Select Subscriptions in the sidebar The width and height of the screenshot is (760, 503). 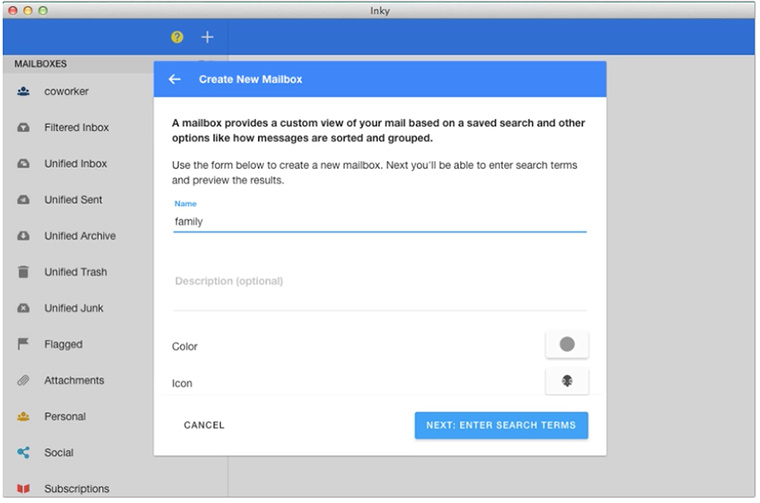[78, 488]
